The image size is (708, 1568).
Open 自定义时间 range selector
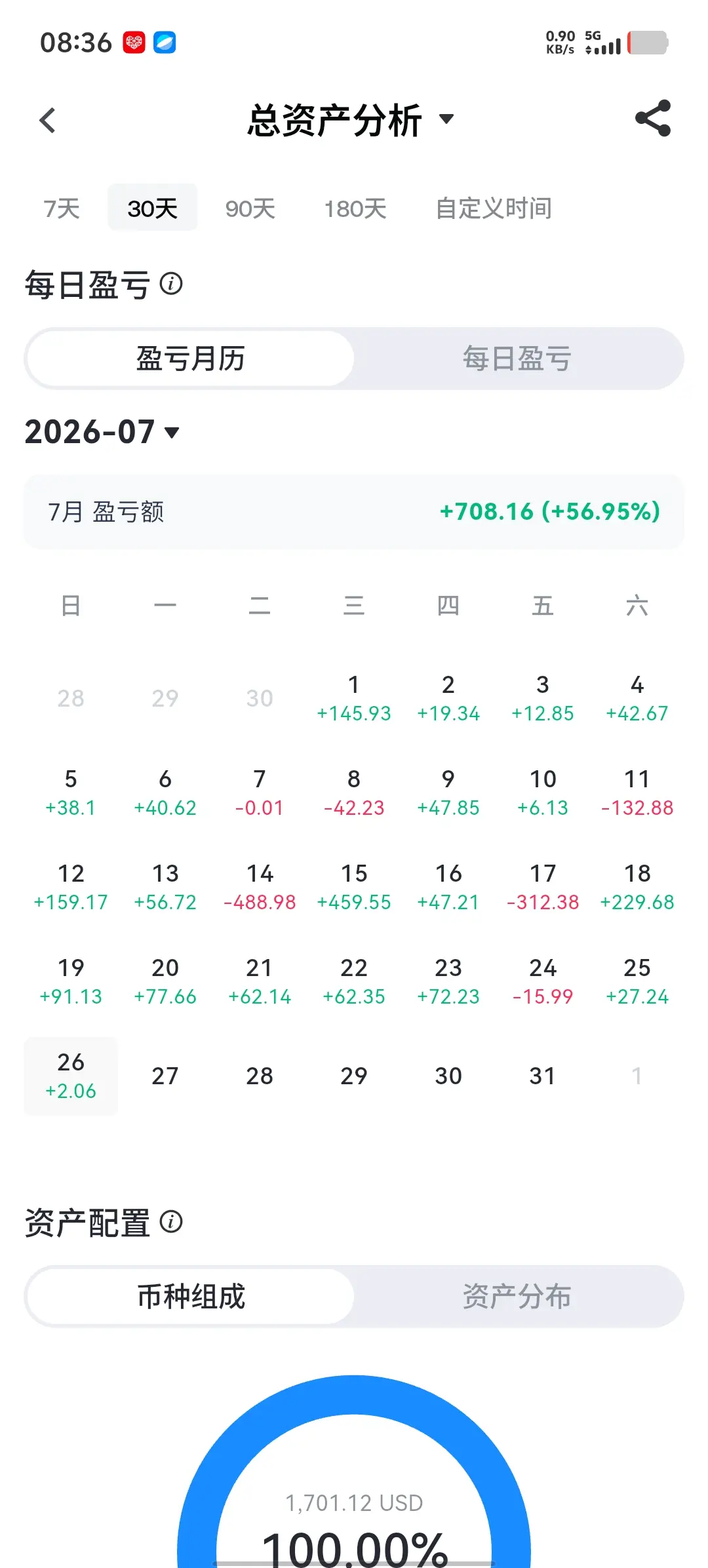[494, 208]
